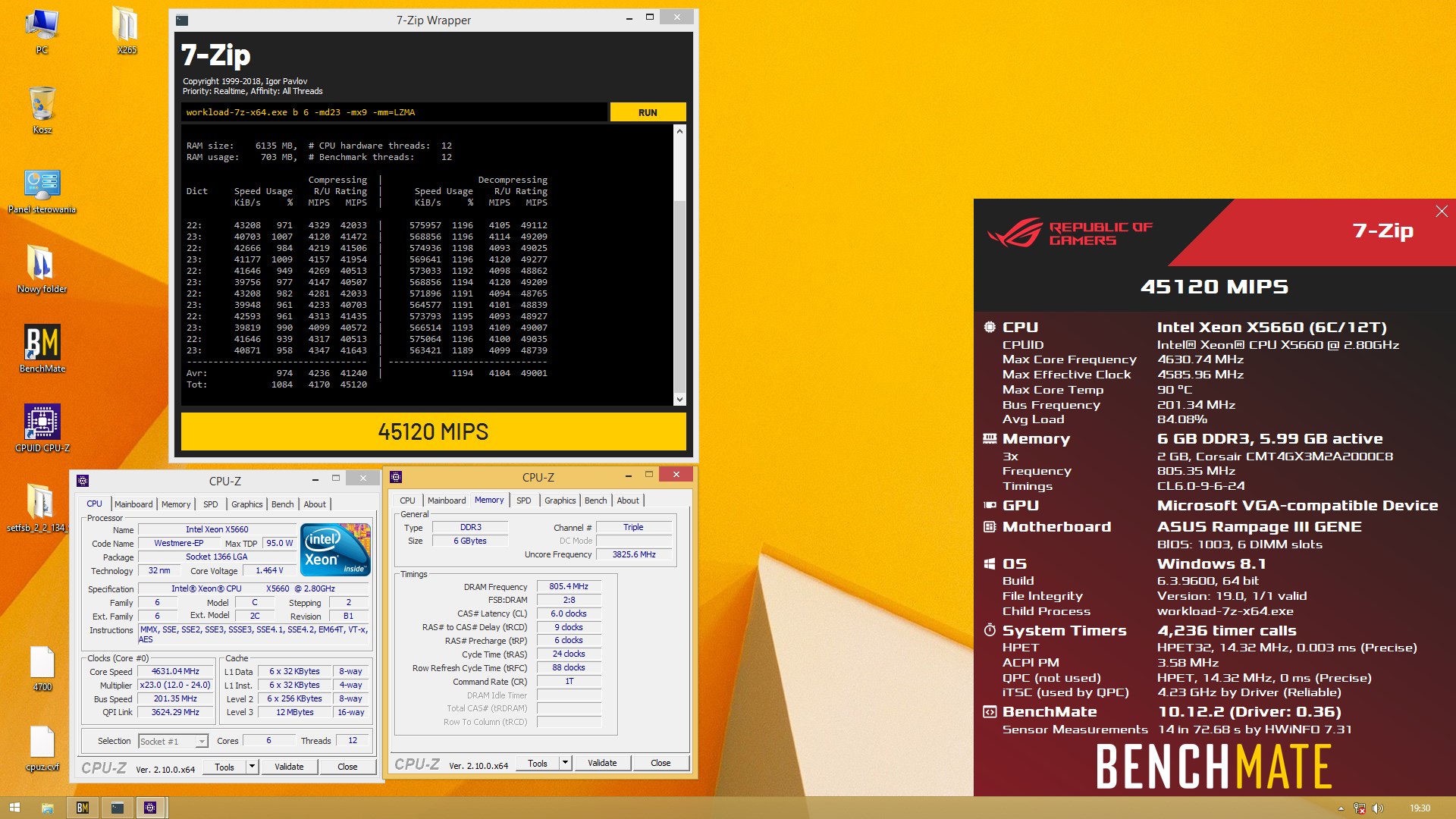The width and height of the screenshot is (1456, 819).
Task: Open the 4700 file icon
Action: [42, 668]
